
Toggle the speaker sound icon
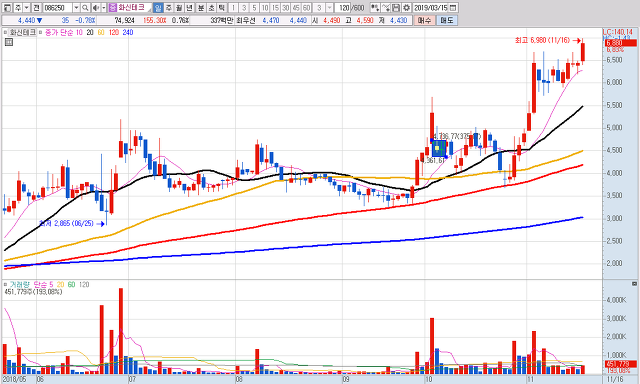(96, 8)
